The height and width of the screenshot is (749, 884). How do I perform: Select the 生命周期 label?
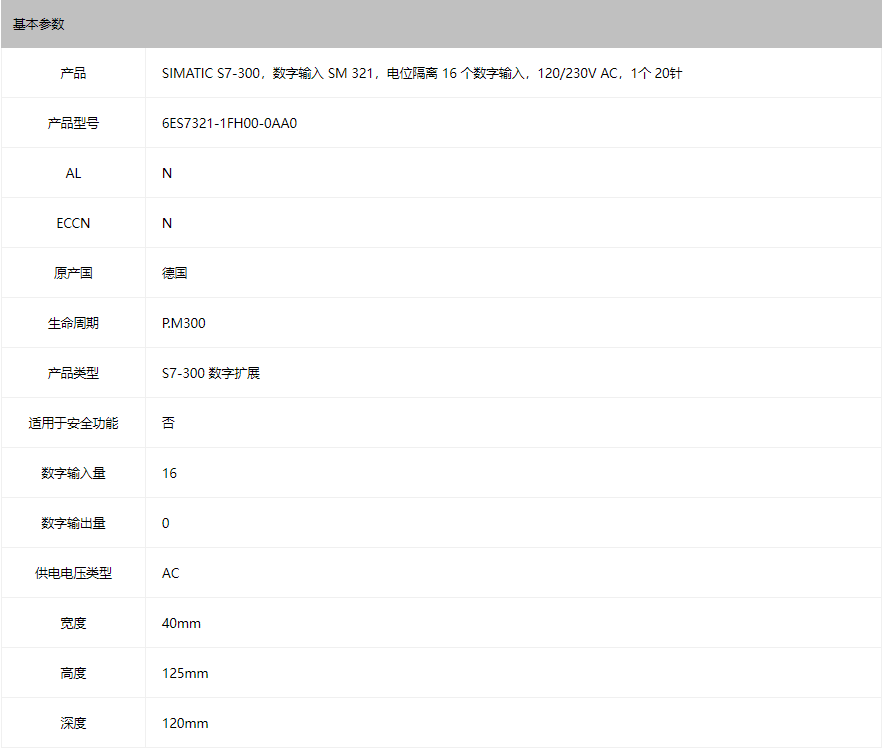click(73, 323)
